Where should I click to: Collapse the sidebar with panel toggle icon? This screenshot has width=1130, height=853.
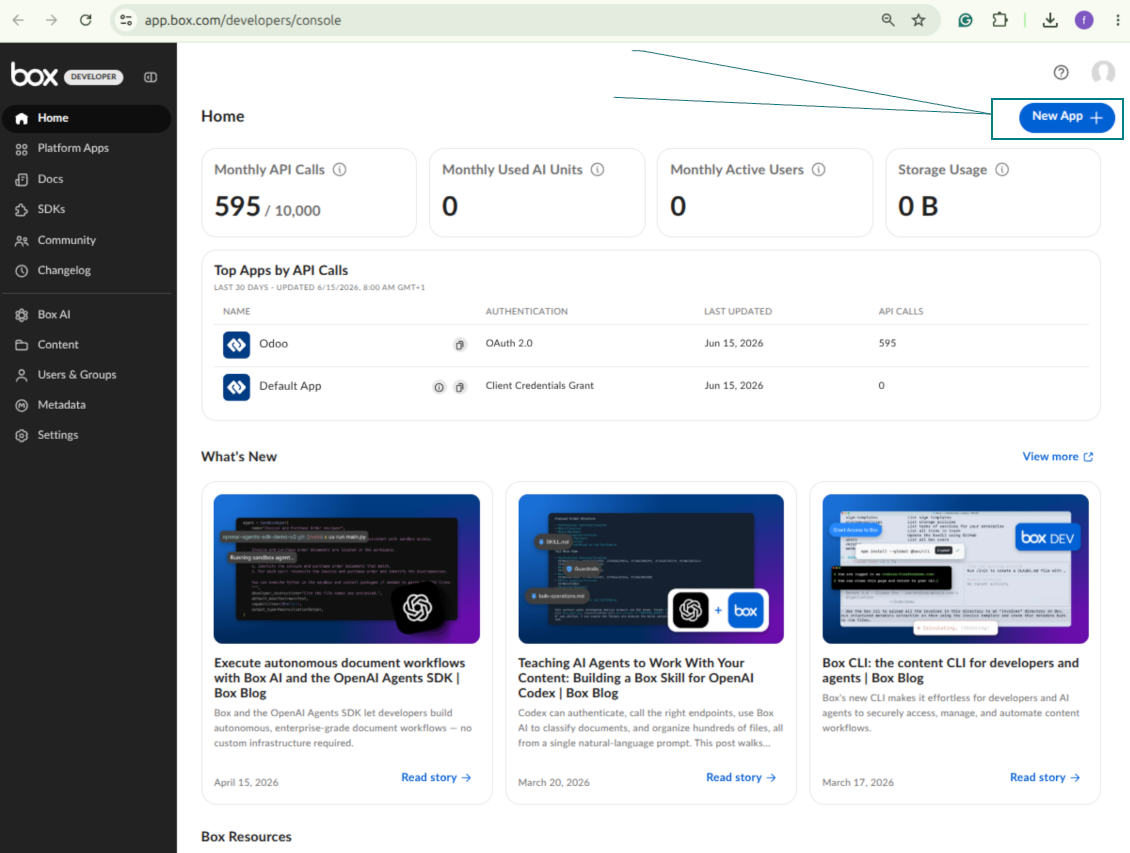(151, 77)
